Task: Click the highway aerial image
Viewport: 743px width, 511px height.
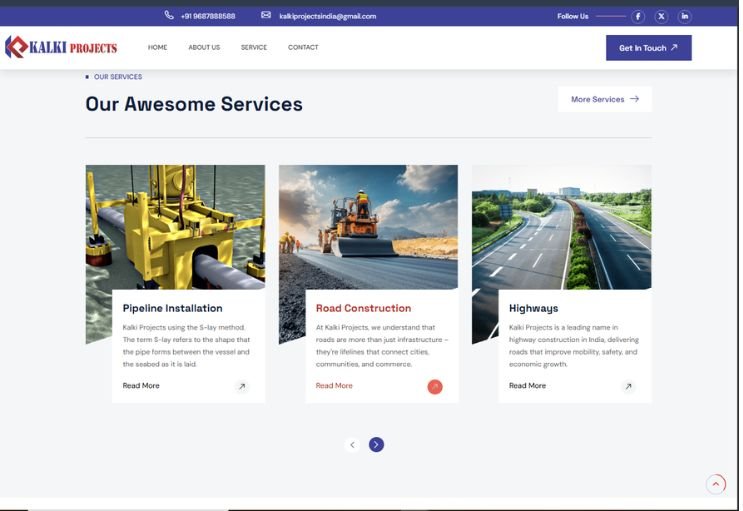Action: tap(562, 227)
